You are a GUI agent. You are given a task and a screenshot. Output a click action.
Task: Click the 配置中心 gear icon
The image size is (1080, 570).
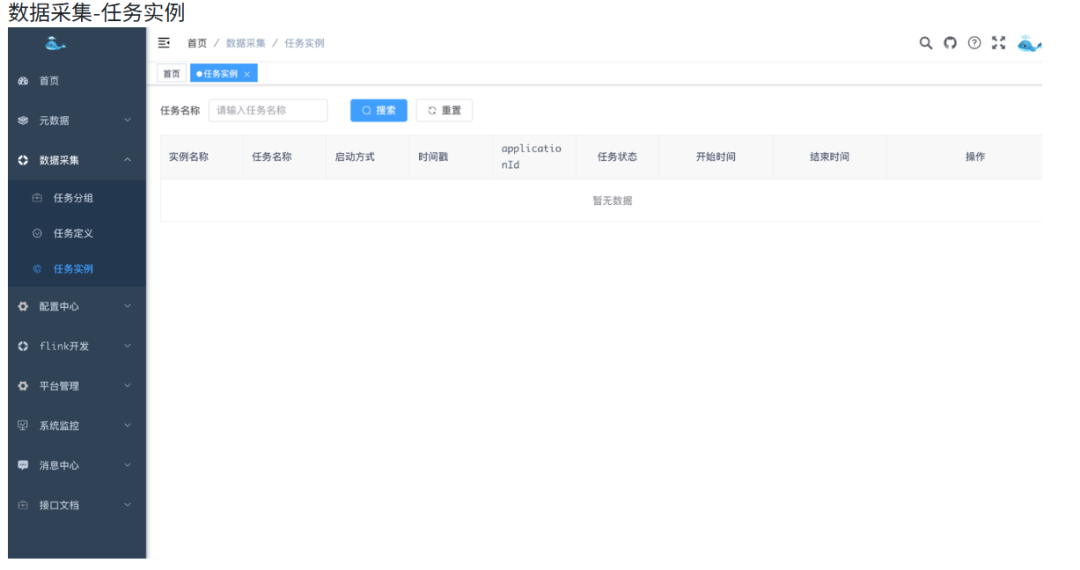pyautogui.click(x=23, y=306)
